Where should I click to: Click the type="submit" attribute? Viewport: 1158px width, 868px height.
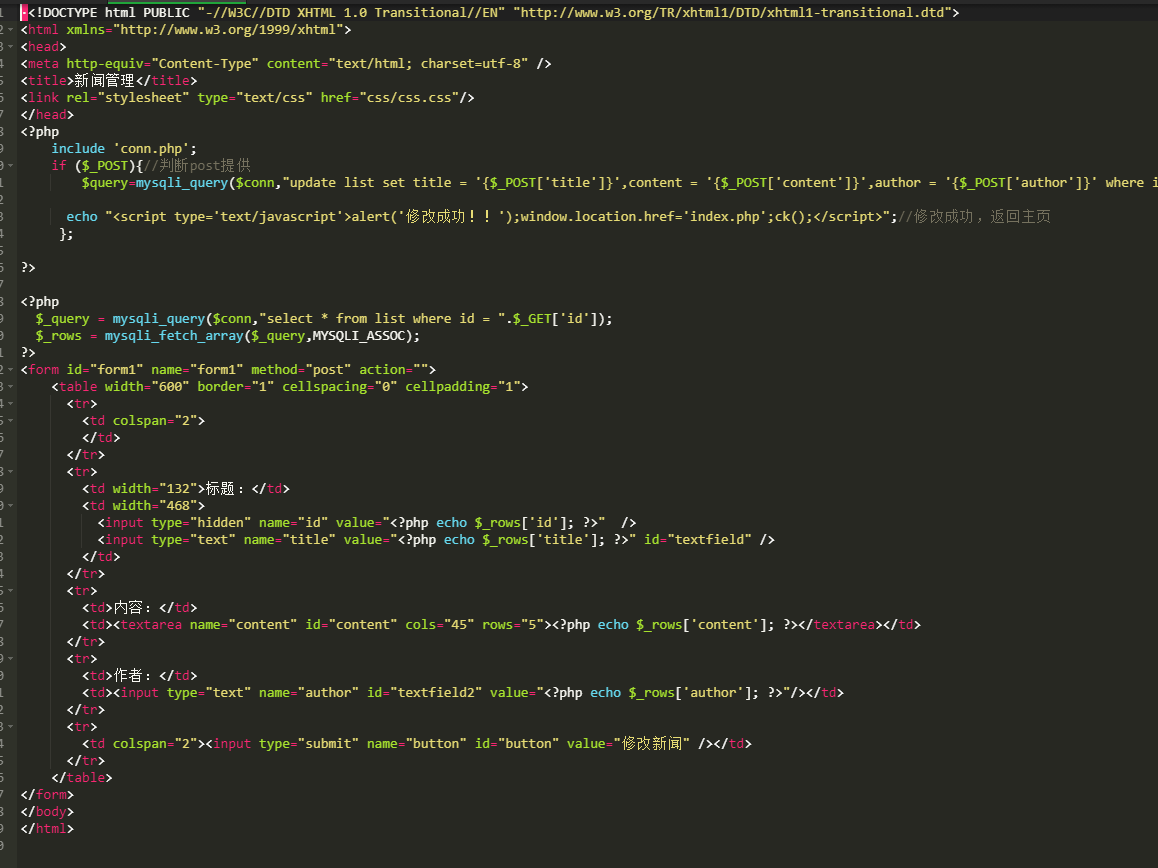[309, 744]
